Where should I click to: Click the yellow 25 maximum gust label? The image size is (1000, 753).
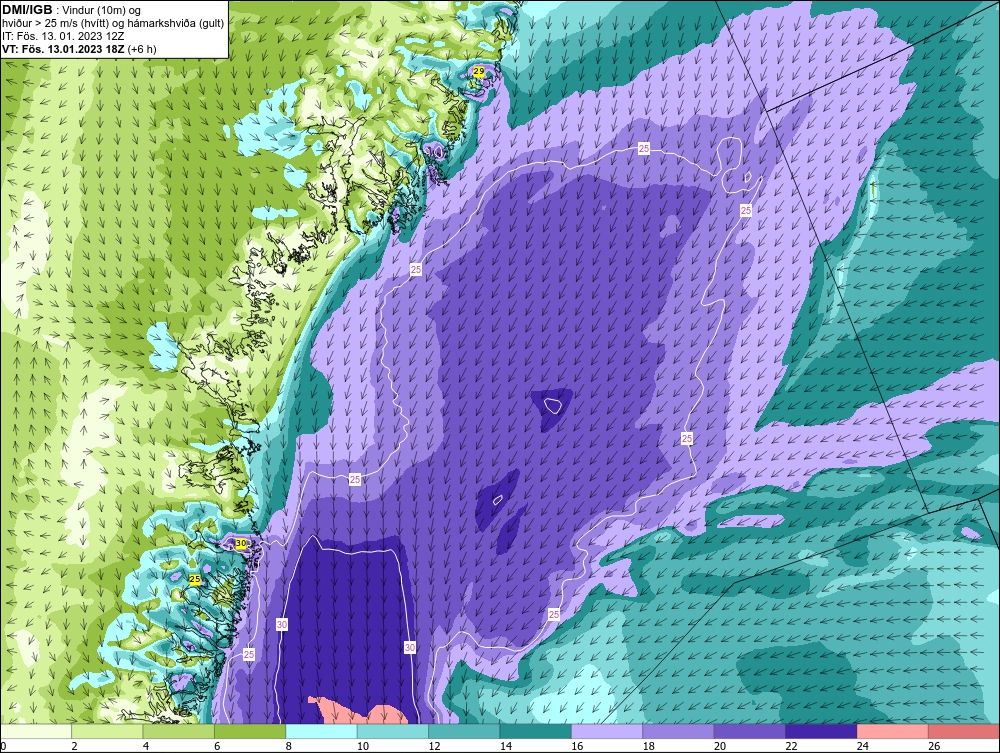click(195, 580)
